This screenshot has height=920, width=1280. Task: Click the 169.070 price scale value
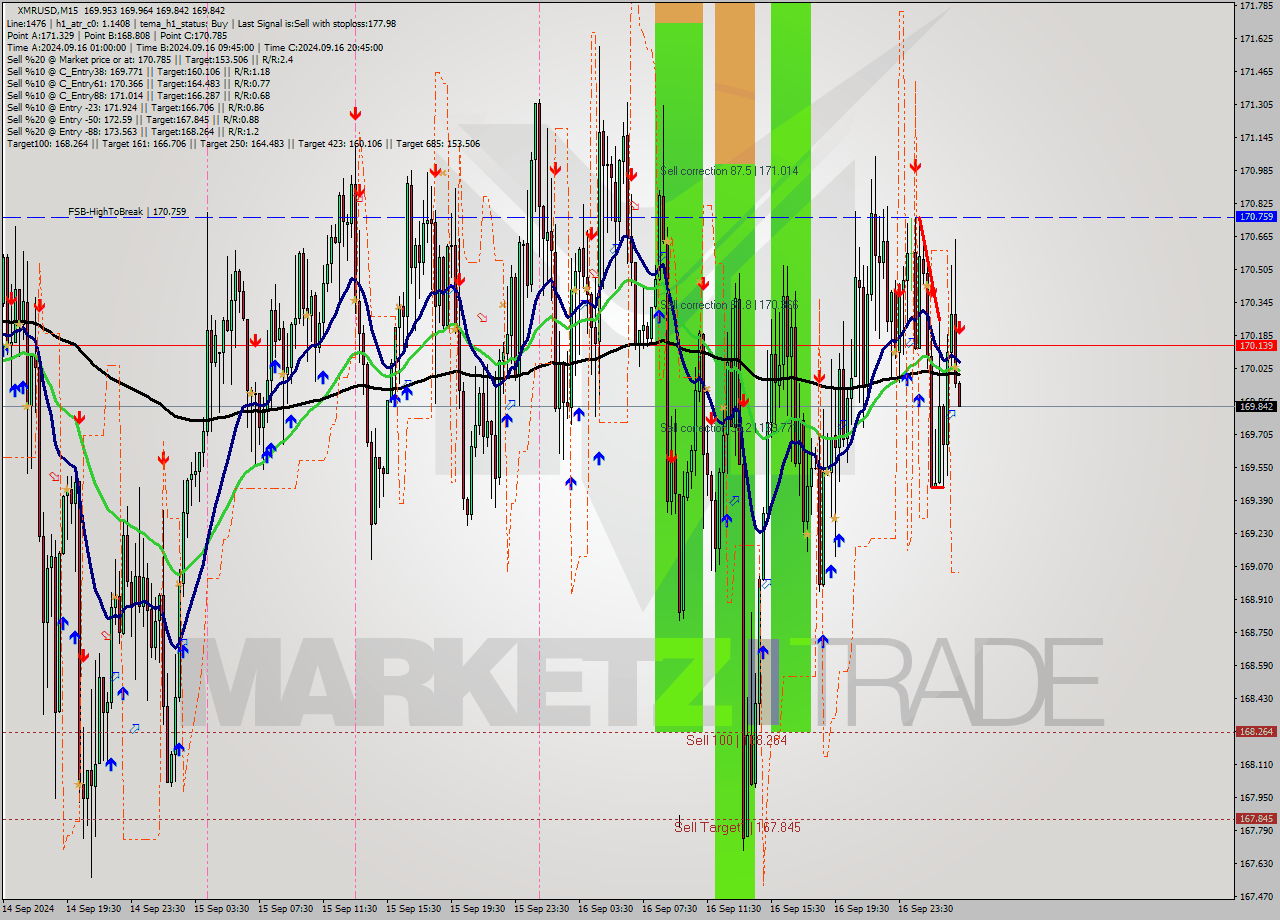click(x=1256, y=566)
